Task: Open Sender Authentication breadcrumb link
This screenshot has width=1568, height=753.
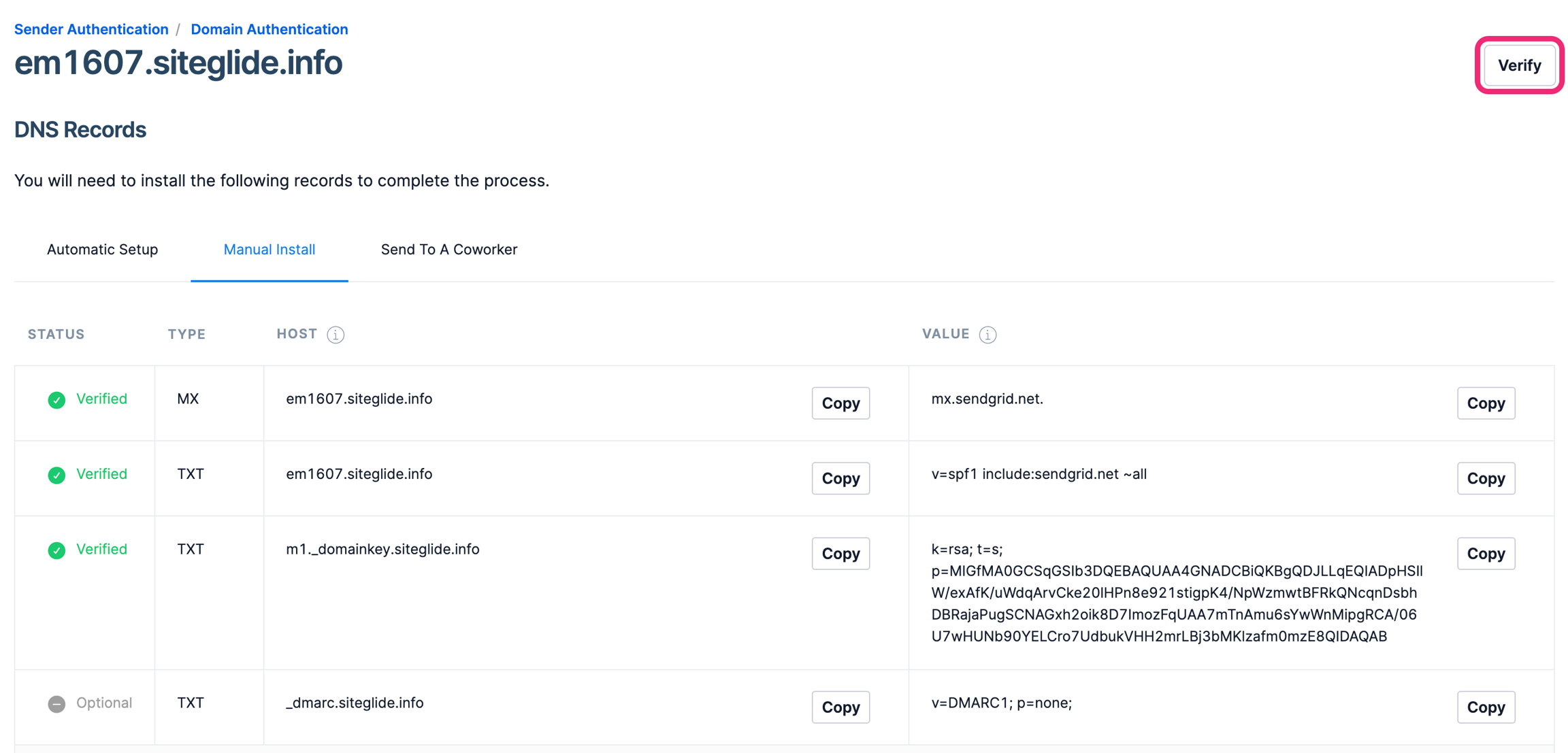Action: 91,29
